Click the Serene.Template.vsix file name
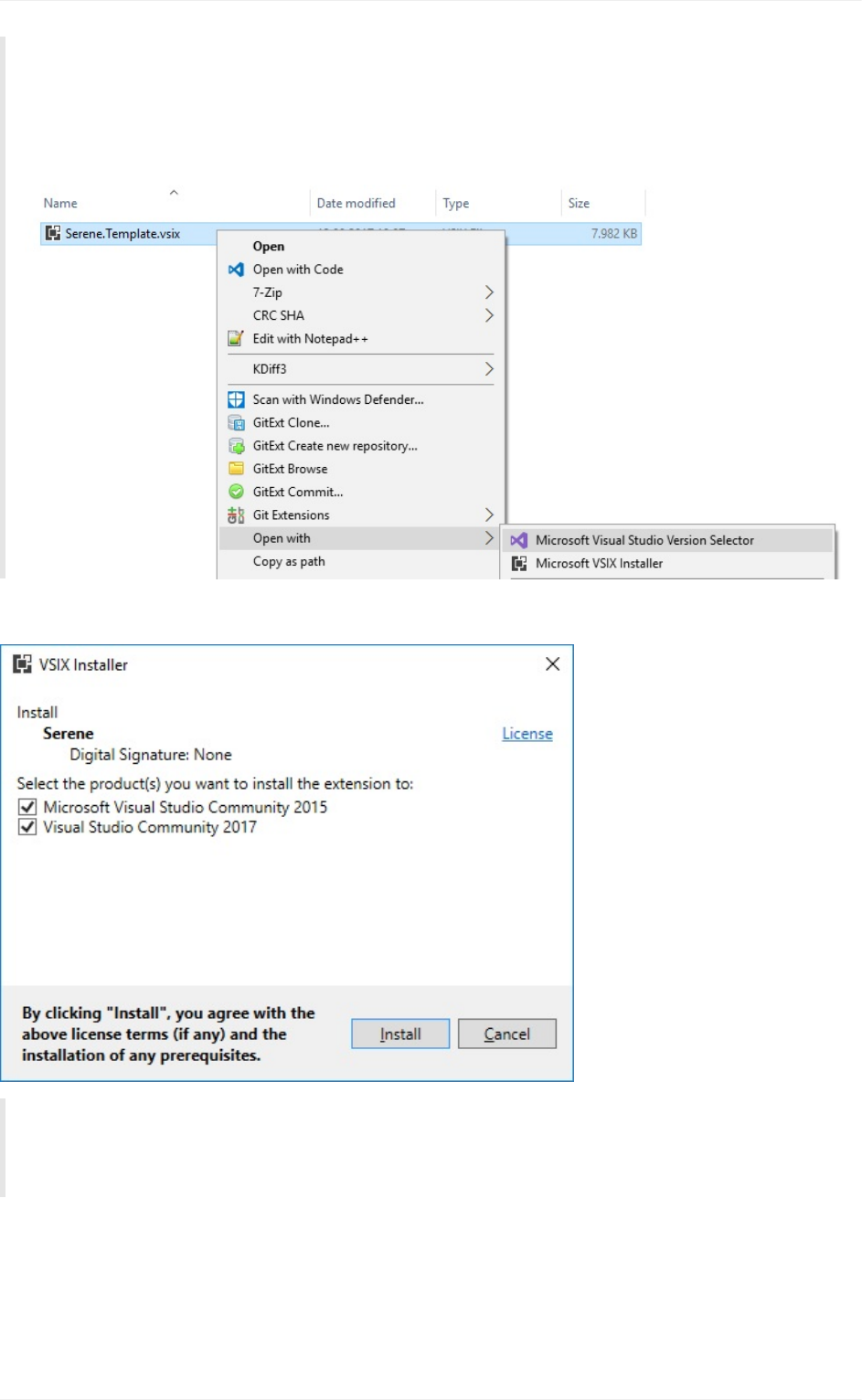This screenshot has height=1400, width=862. click(x=122, y=234)
